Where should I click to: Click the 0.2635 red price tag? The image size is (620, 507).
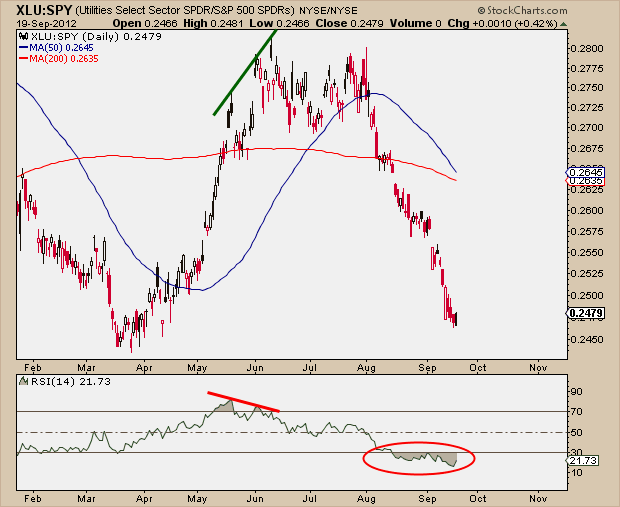tap(586, 181)
